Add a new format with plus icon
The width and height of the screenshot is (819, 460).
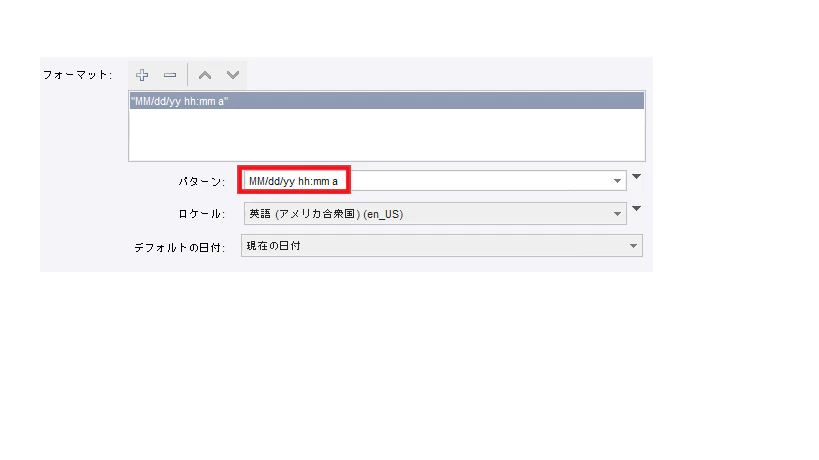click(142, 75)
